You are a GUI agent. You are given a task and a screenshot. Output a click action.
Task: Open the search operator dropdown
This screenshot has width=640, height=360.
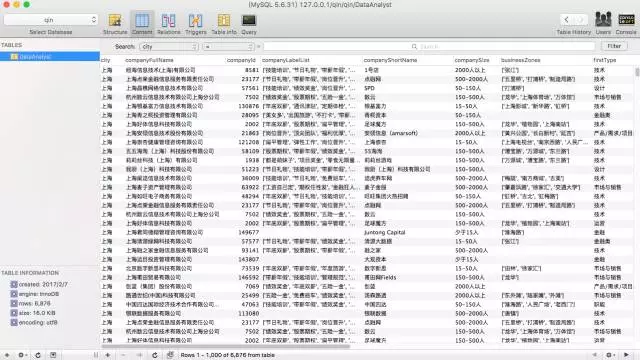[x=228, y=47]
